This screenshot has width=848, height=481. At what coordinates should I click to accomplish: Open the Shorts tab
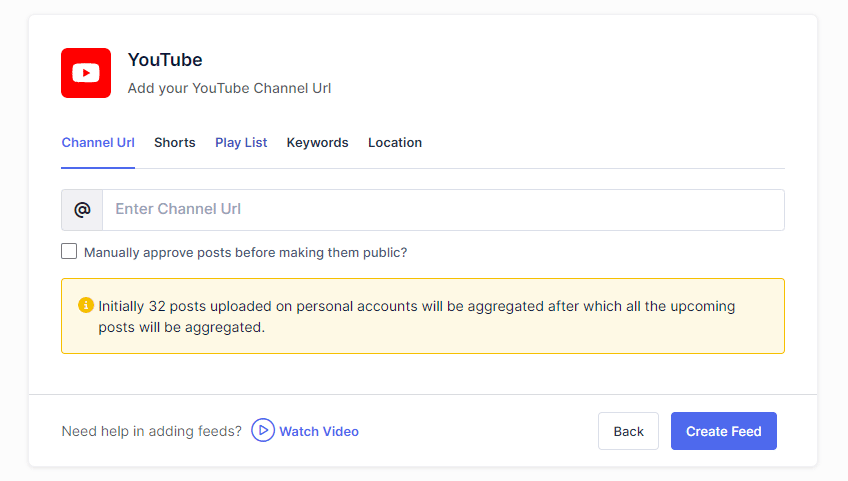[174, 143]
